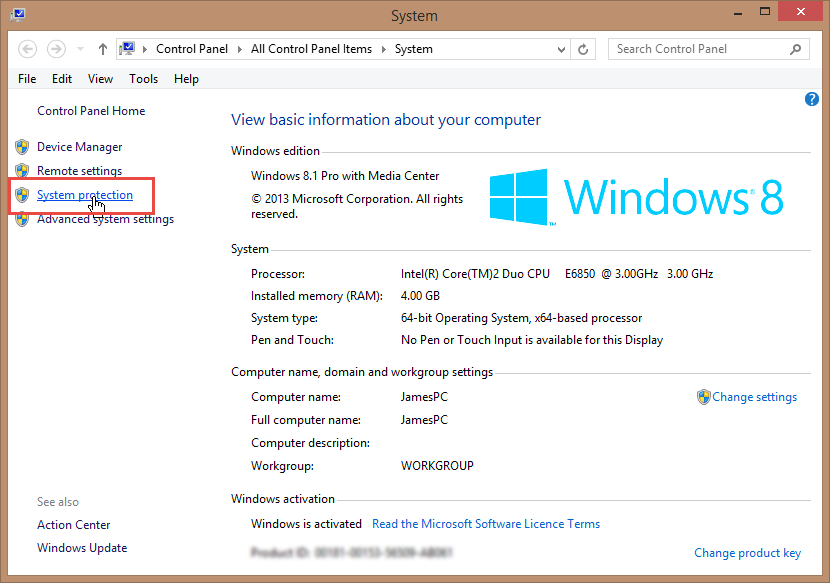Go to Control Panel Home
Screen dimensions: 830x583
[x=91, y=111]
